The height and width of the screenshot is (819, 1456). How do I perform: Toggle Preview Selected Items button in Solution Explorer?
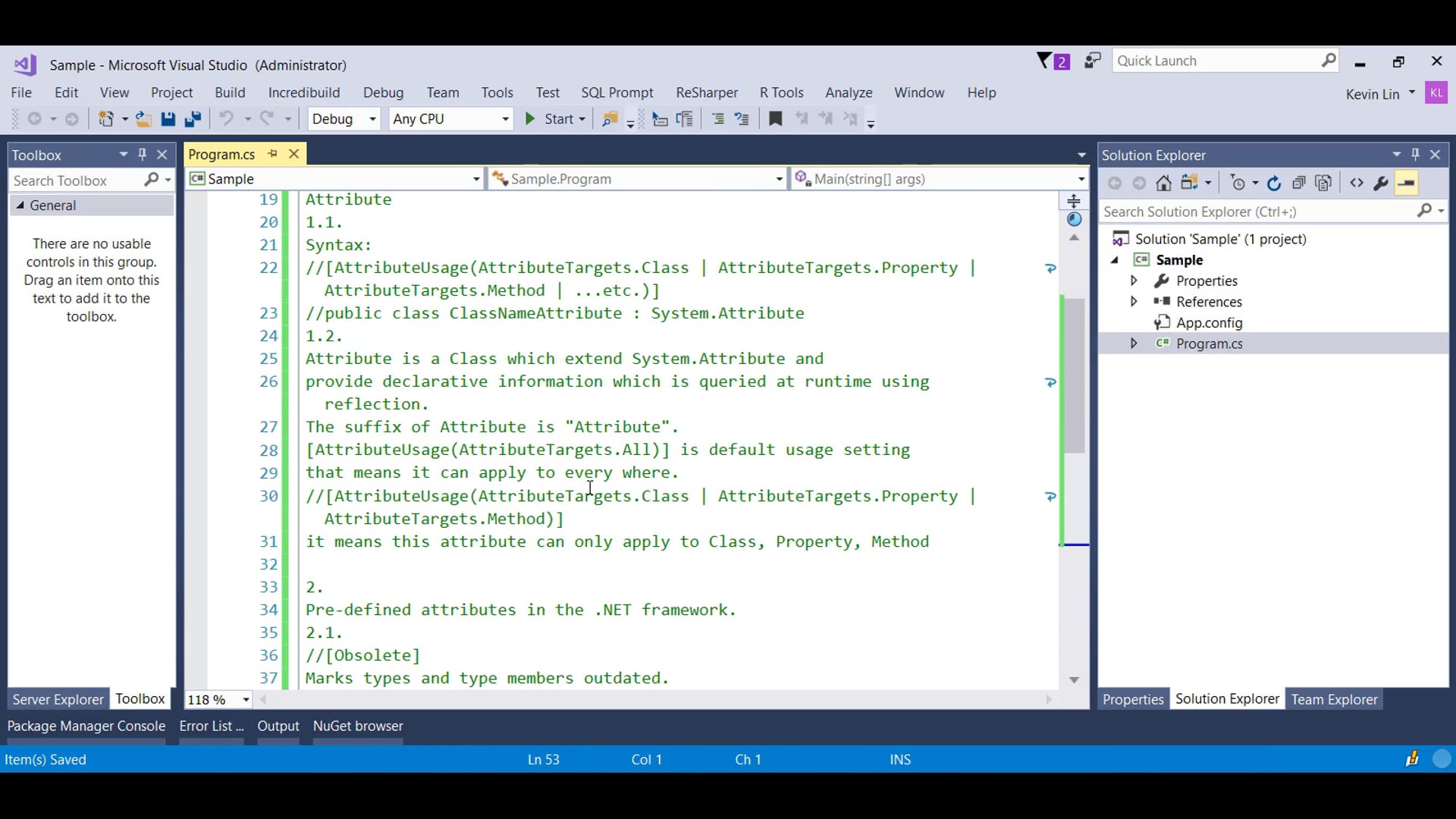pos(1407,183)
